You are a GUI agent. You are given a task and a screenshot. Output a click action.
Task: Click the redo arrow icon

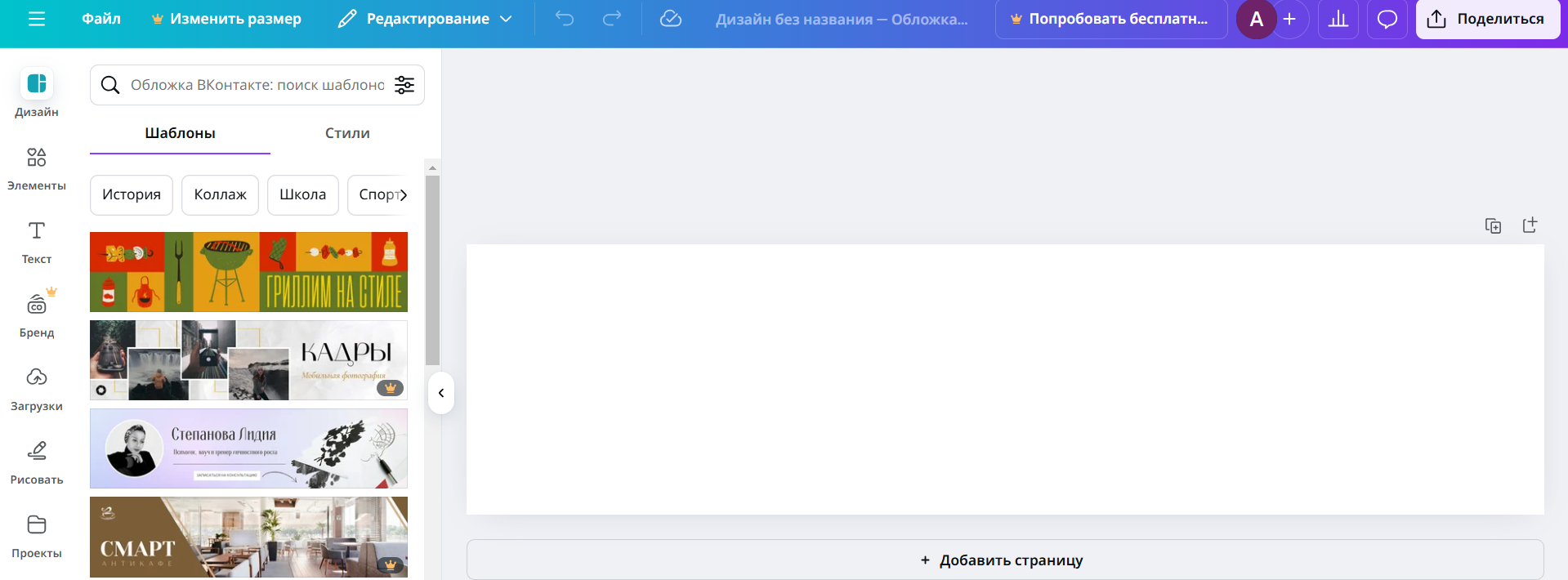click(x=612, y=19)
